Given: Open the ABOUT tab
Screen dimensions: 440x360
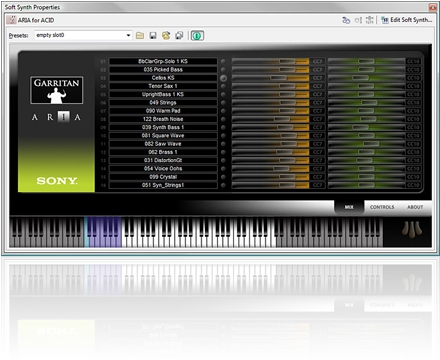Looking at the screenshot, I should tap(415, 207).
